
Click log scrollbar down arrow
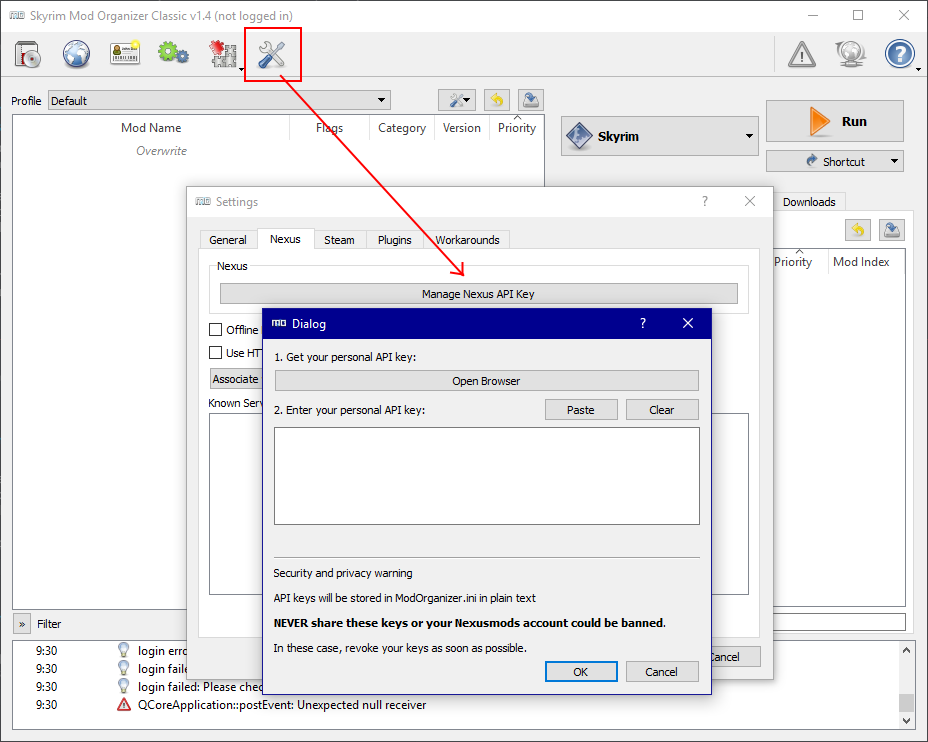pyautogui.click(x=906, y=720)
